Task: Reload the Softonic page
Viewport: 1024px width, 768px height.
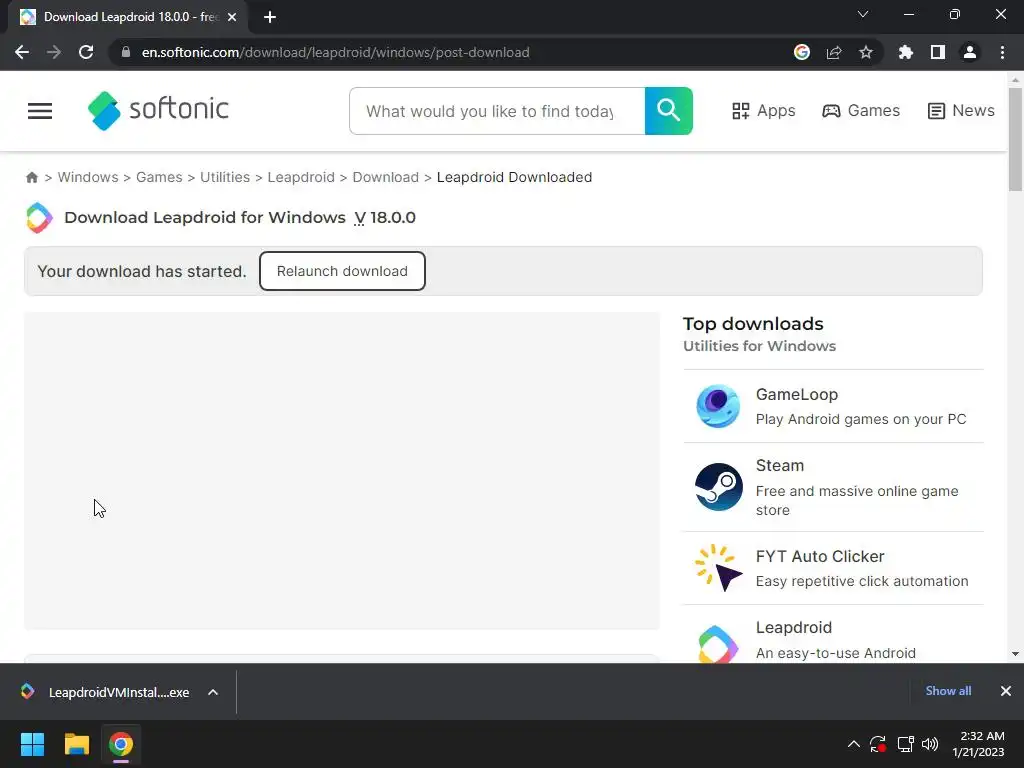Action: [86, 52]
